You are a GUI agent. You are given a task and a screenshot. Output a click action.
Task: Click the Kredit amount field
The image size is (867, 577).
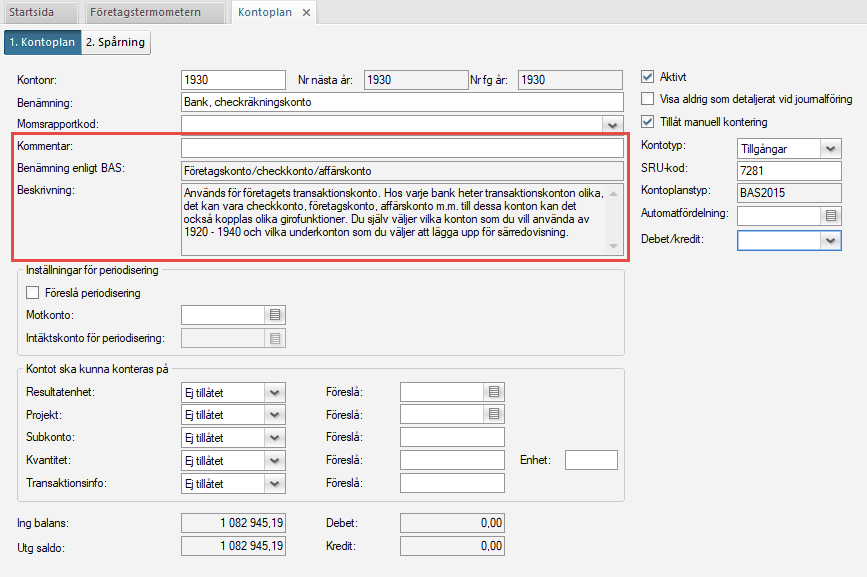click(452, 546)
